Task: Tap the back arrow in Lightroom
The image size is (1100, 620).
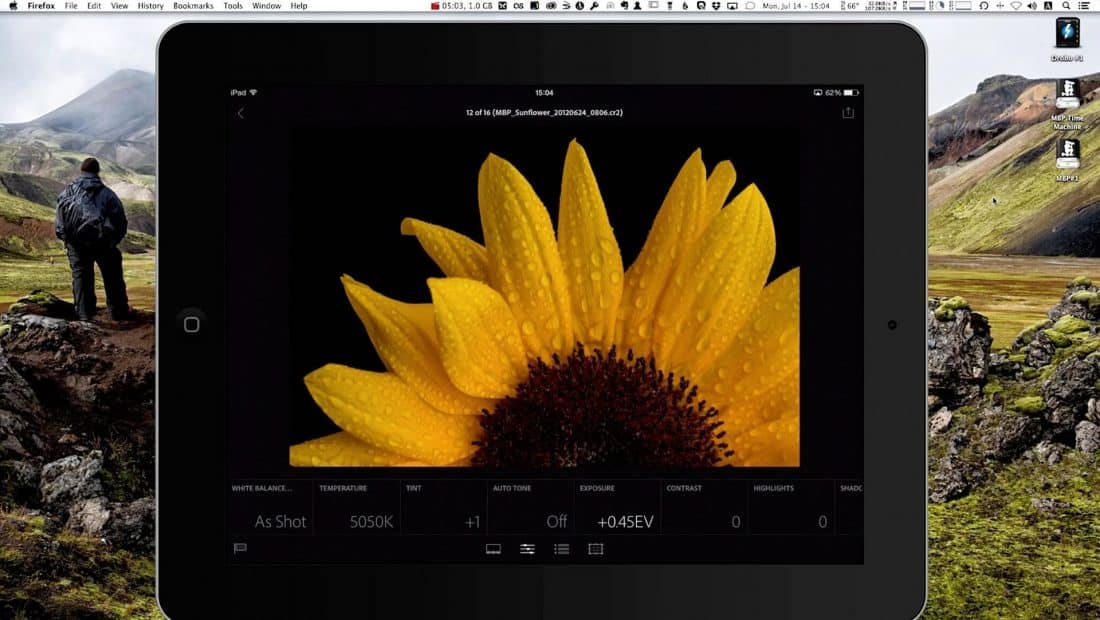Action: tap(240, 113)
